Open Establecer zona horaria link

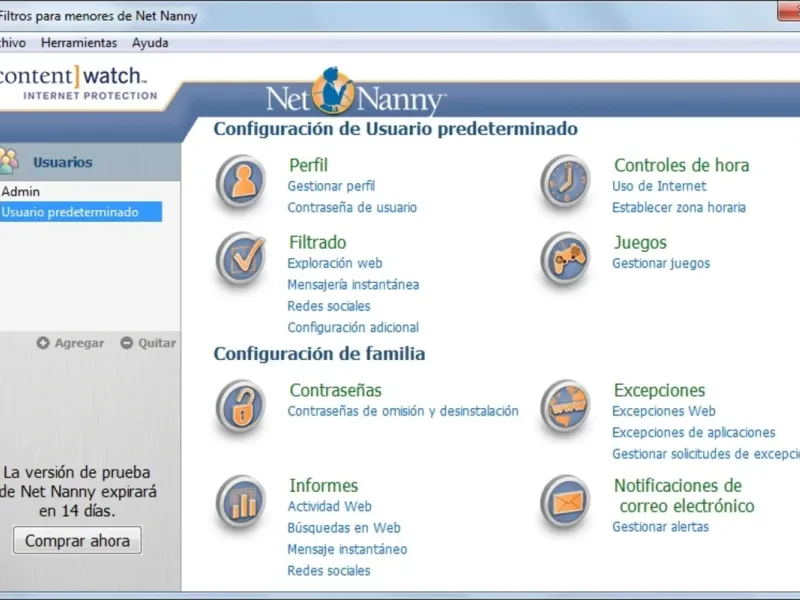point(679,207)
